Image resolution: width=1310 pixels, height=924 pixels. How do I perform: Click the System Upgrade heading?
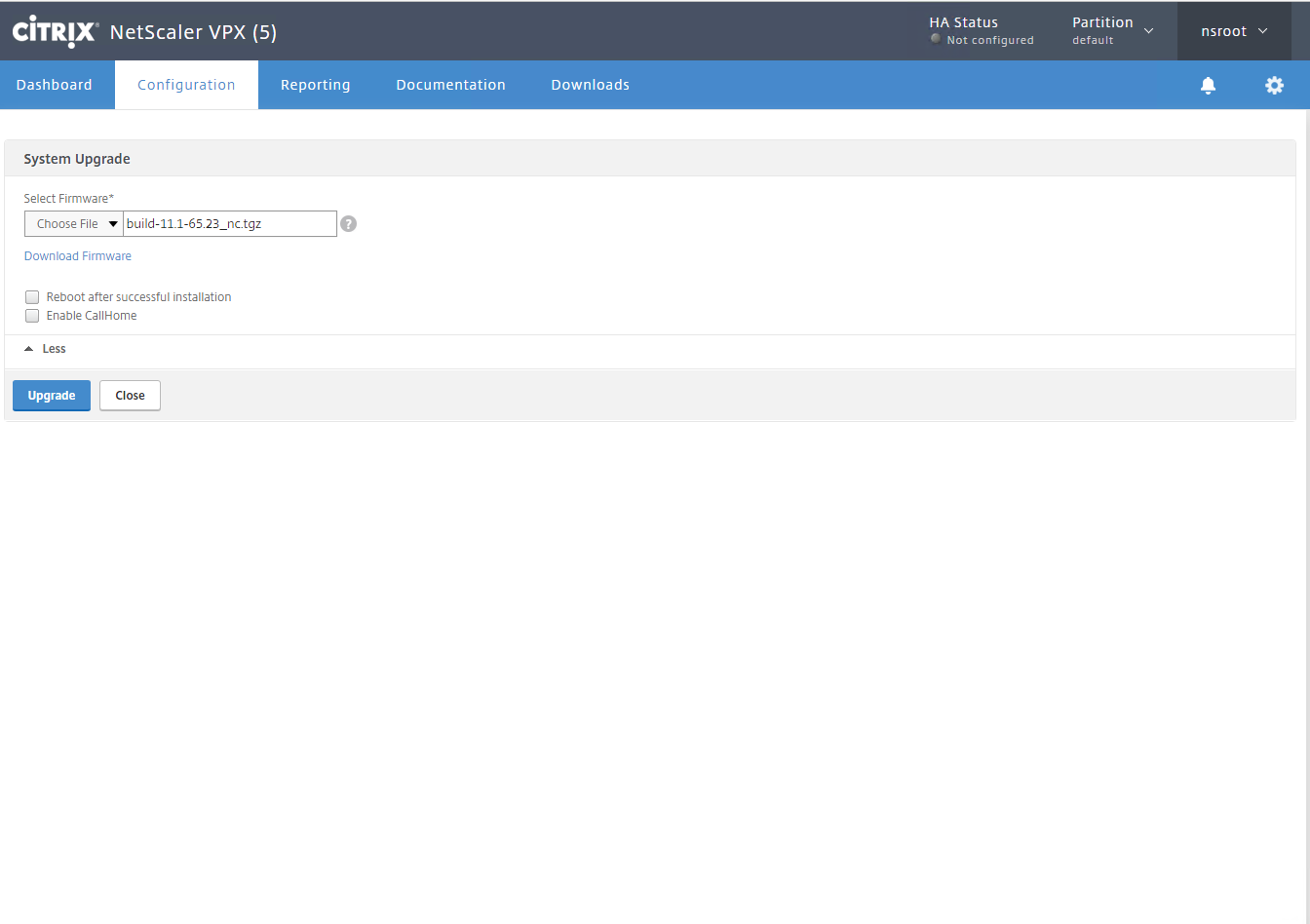coord(77,159)
